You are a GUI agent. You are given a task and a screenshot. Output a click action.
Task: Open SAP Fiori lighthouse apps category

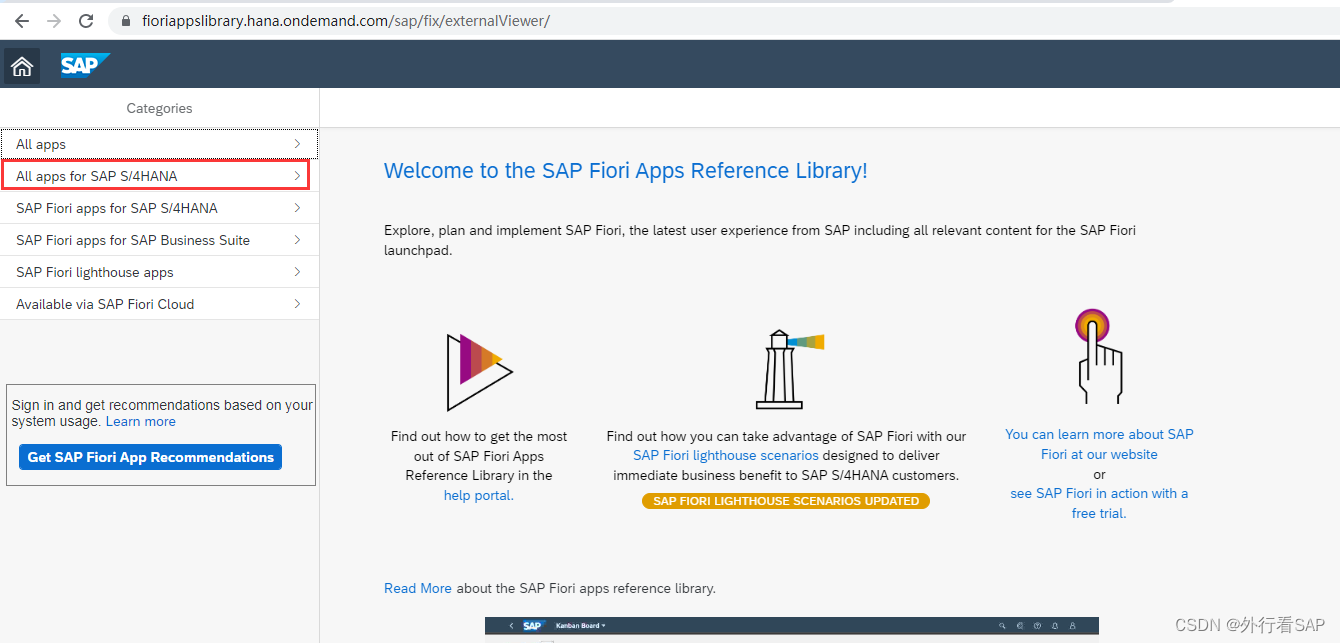tap(159, 272)
